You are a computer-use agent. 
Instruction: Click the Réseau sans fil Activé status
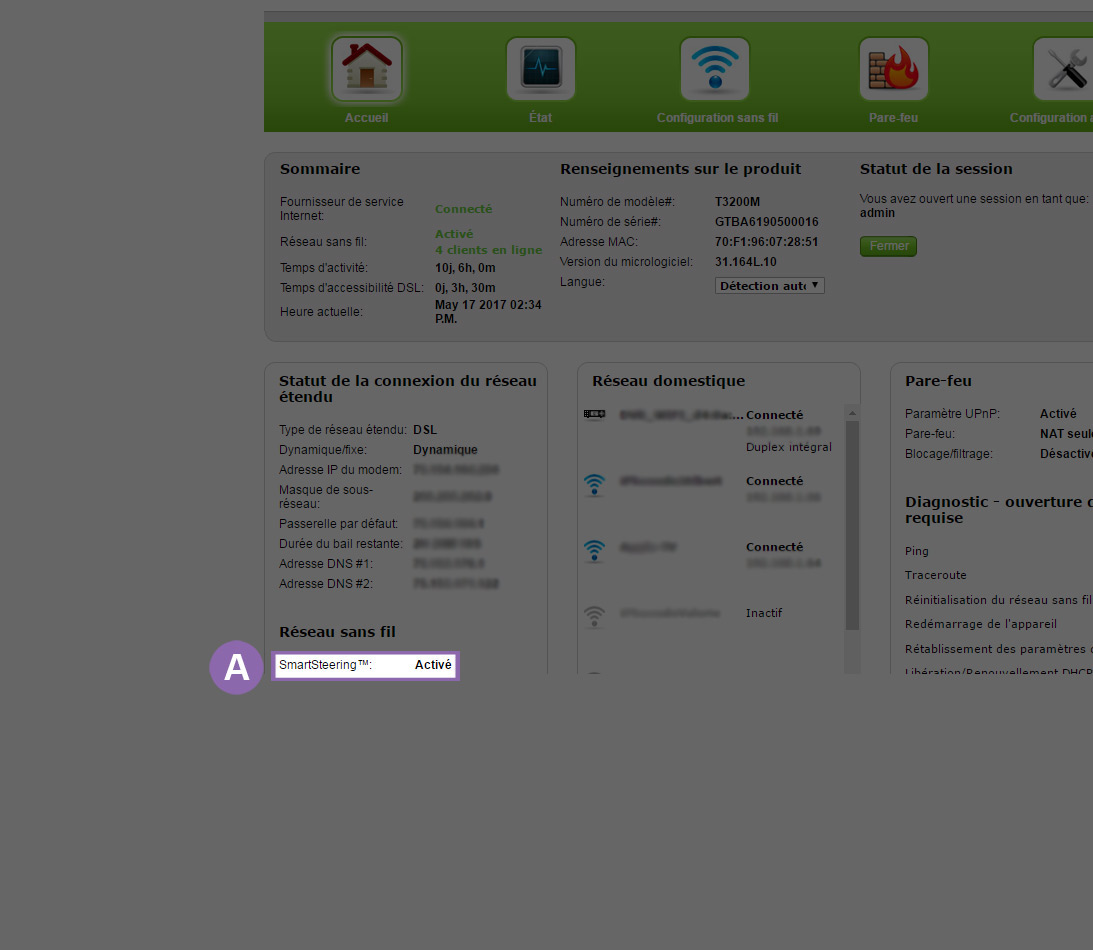[454, 234]
